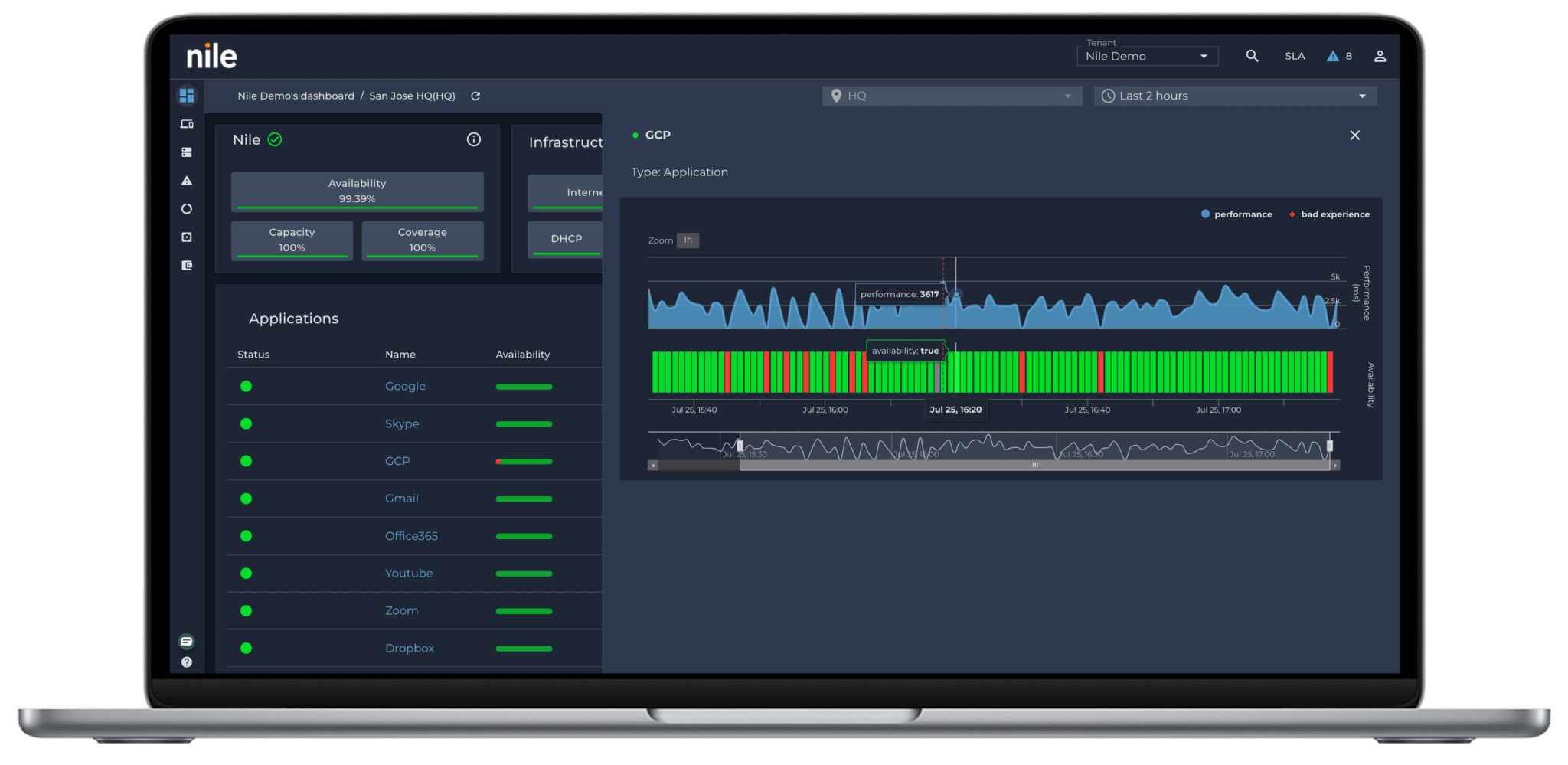
Task: Toggle the performance legend series
Action: (x=1236, y=214)
